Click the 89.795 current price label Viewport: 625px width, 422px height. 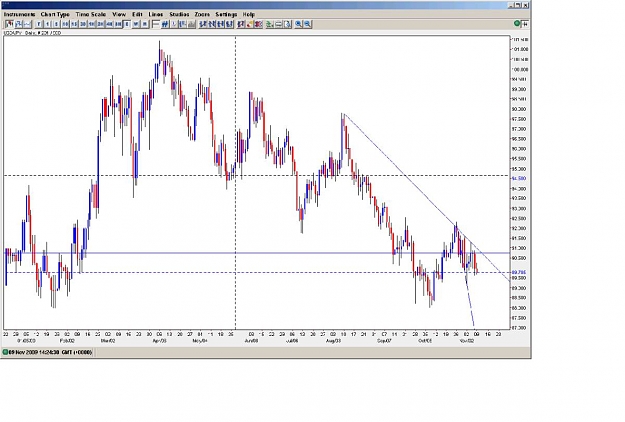(519, 272)
